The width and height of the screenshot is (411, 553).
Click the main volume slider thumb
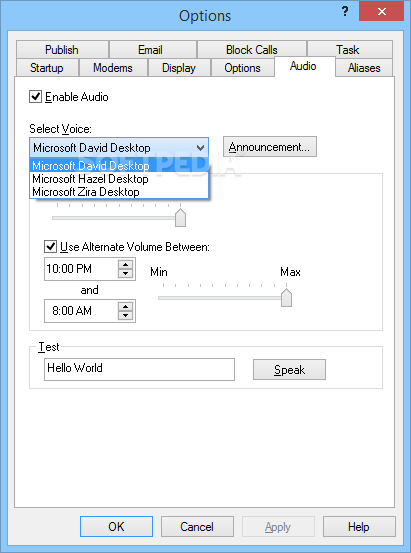(x=181, y=217)
